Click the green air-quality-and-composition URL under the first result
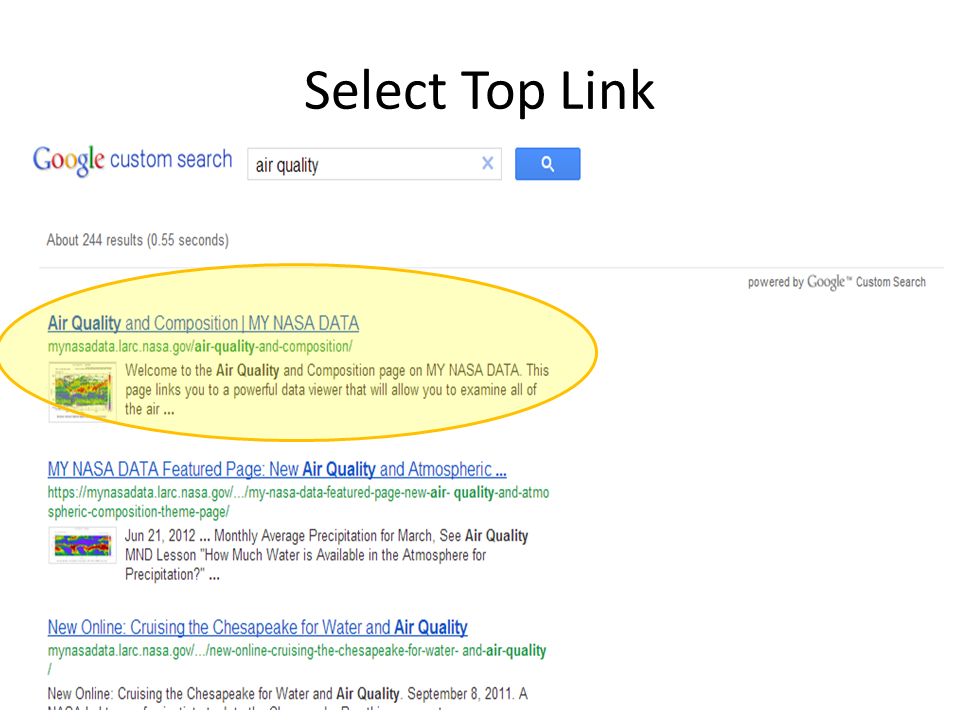Screen dimensions: 960x720 (200, 347)
